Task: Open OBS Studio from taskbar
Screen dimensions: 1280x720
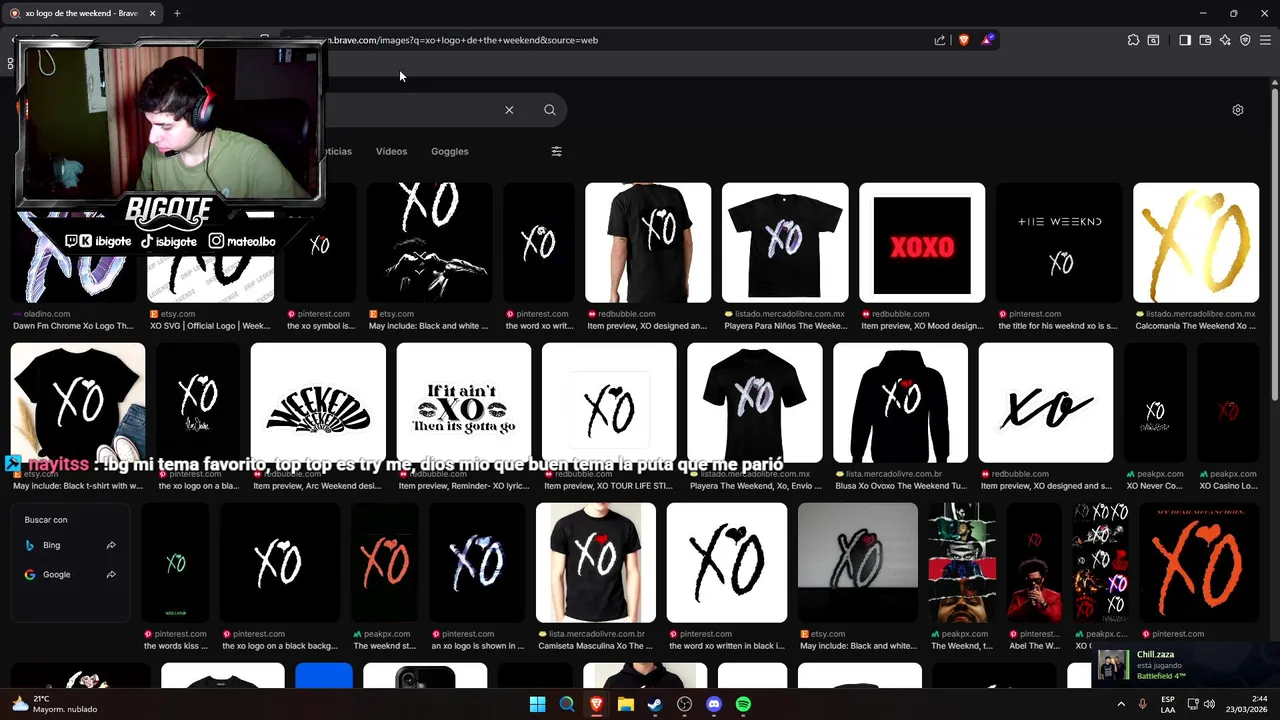Action: pos(684,704)
